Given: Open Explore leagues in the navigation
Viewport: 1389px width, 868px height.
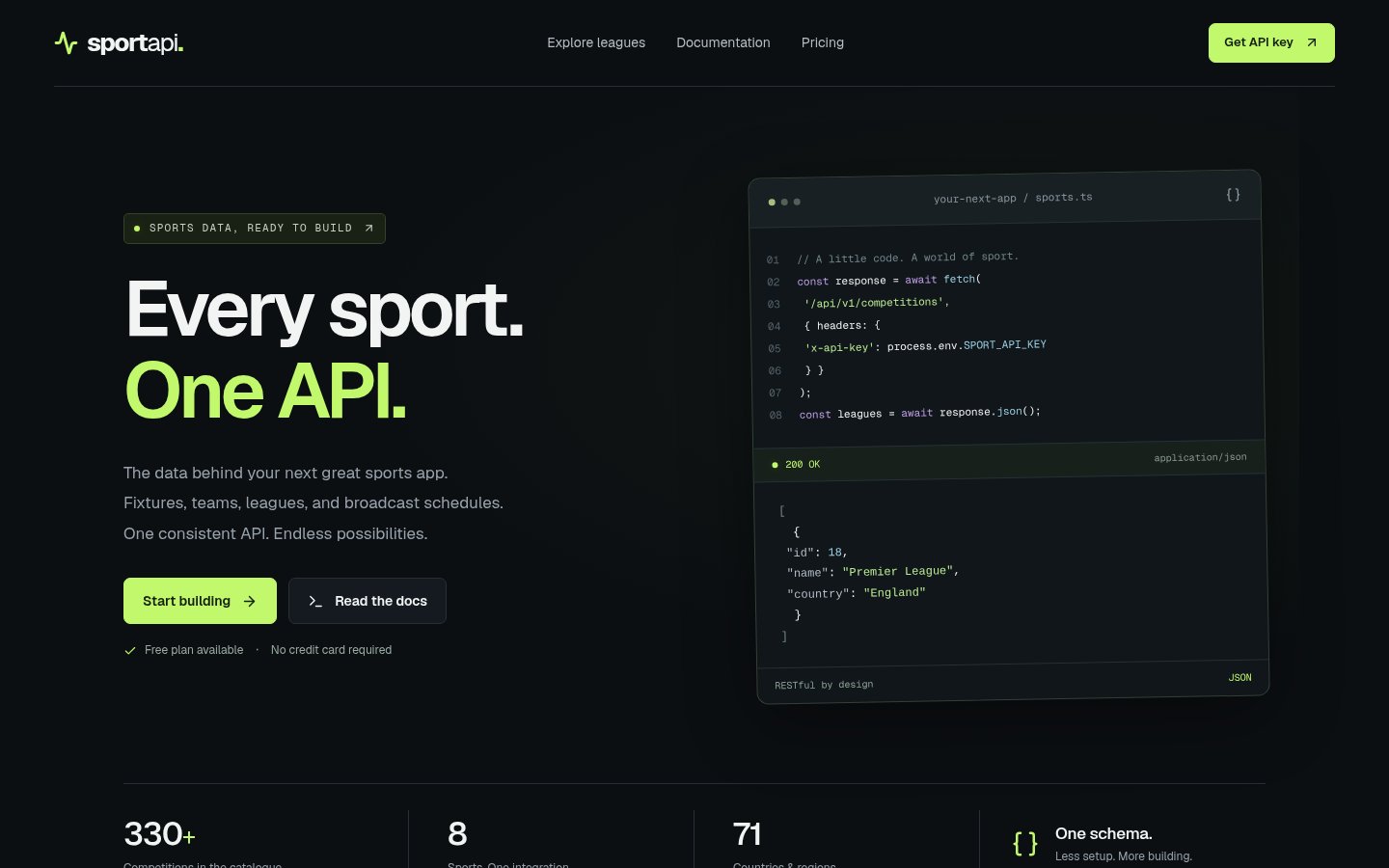Looking at the screenshot, I should [596, 42].
